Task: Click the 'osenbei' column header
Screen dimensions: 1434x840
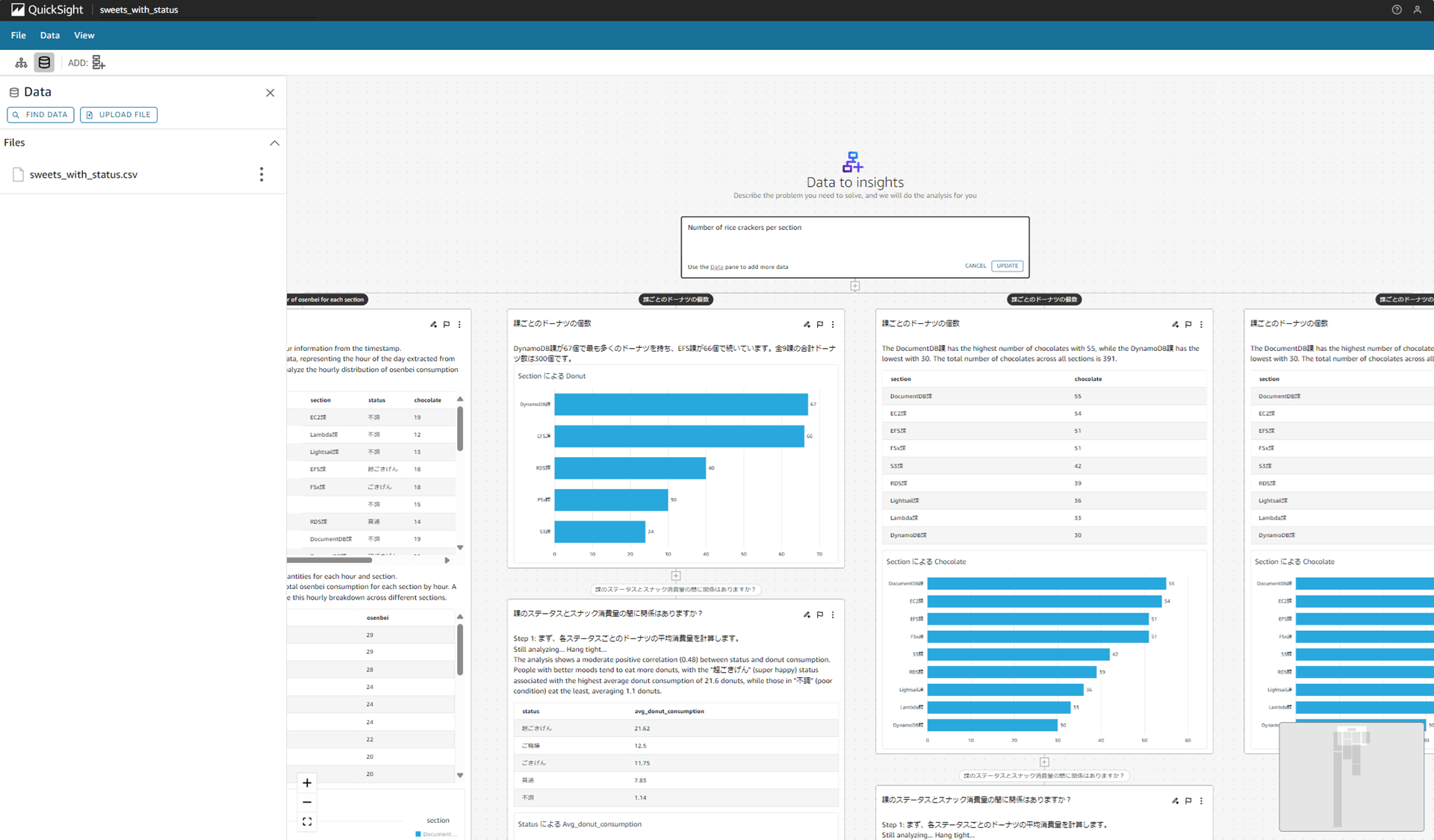Action: (377, 617)
